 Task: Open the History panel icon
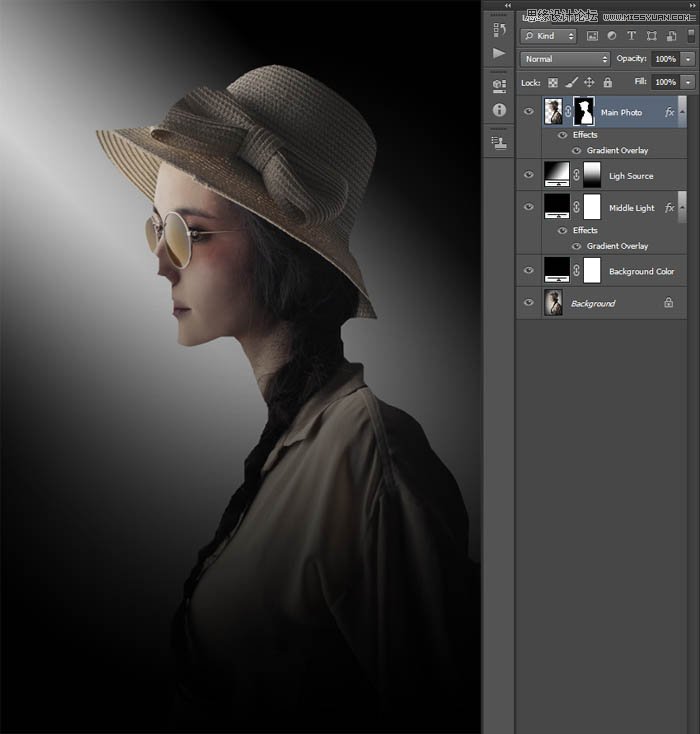[499, 30]
